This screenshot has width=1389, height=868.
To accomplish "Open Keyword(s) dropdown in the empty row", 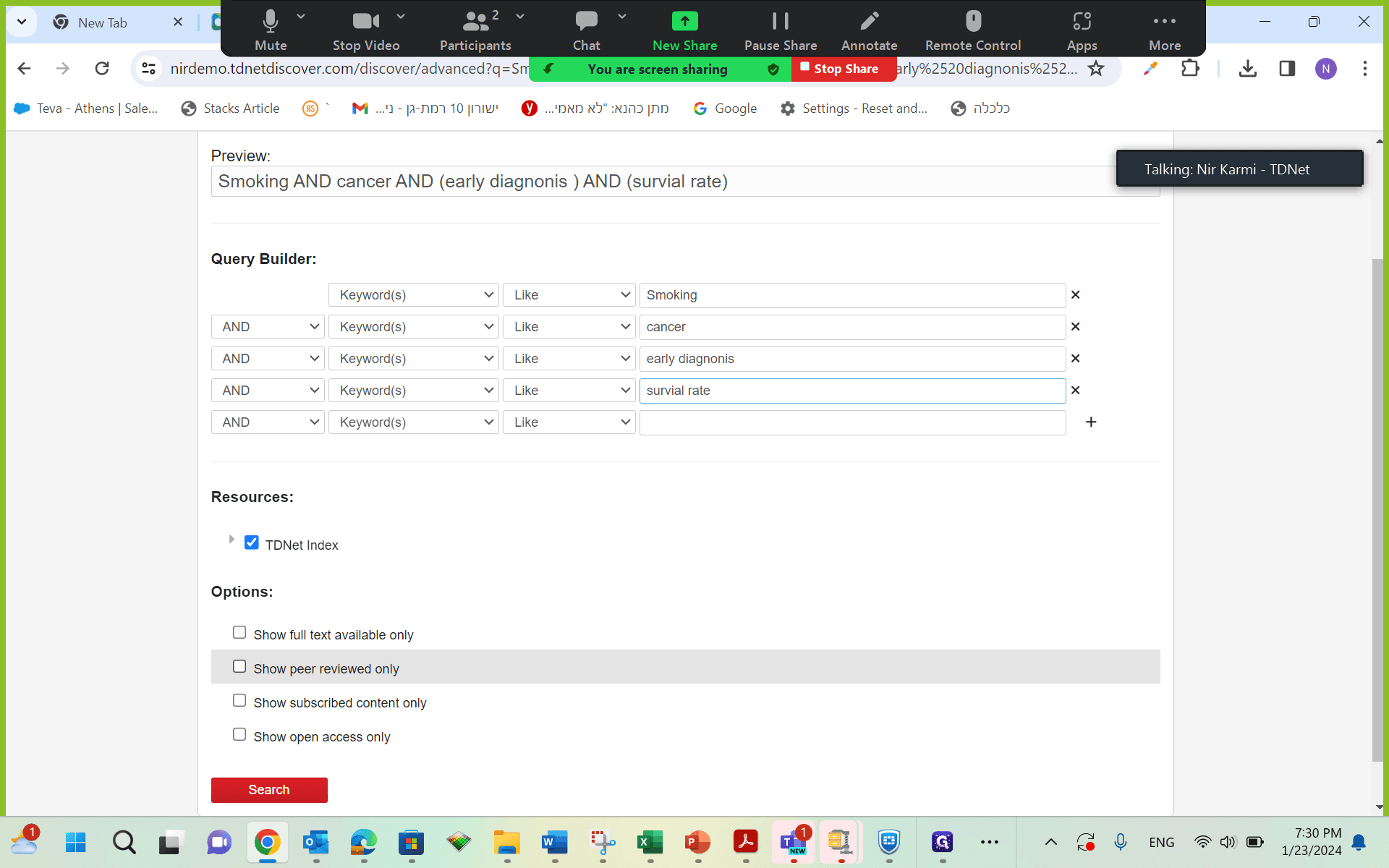I will coord(414,422).
